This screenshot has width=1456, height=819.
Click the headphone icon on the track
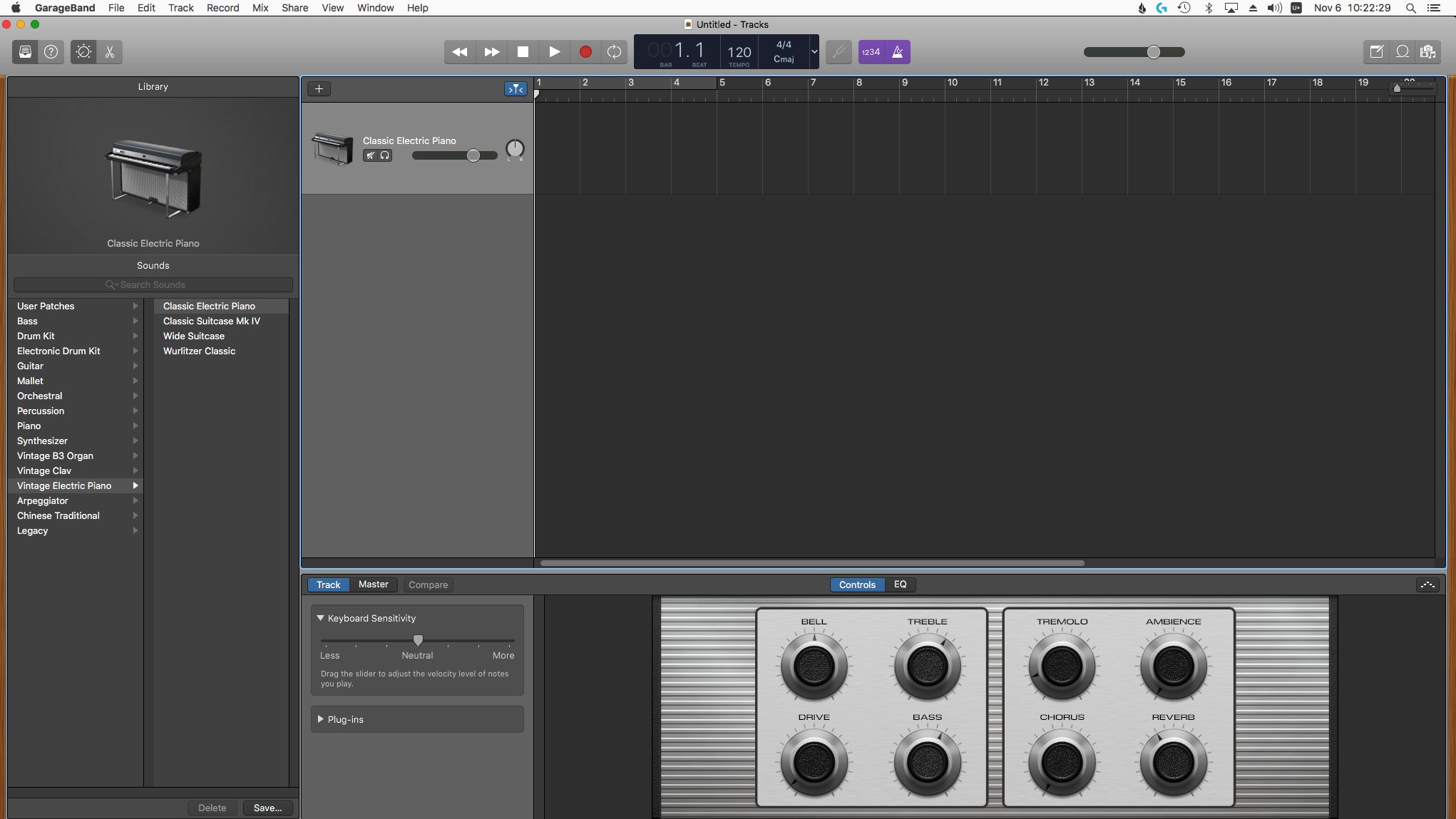[385, 155]
